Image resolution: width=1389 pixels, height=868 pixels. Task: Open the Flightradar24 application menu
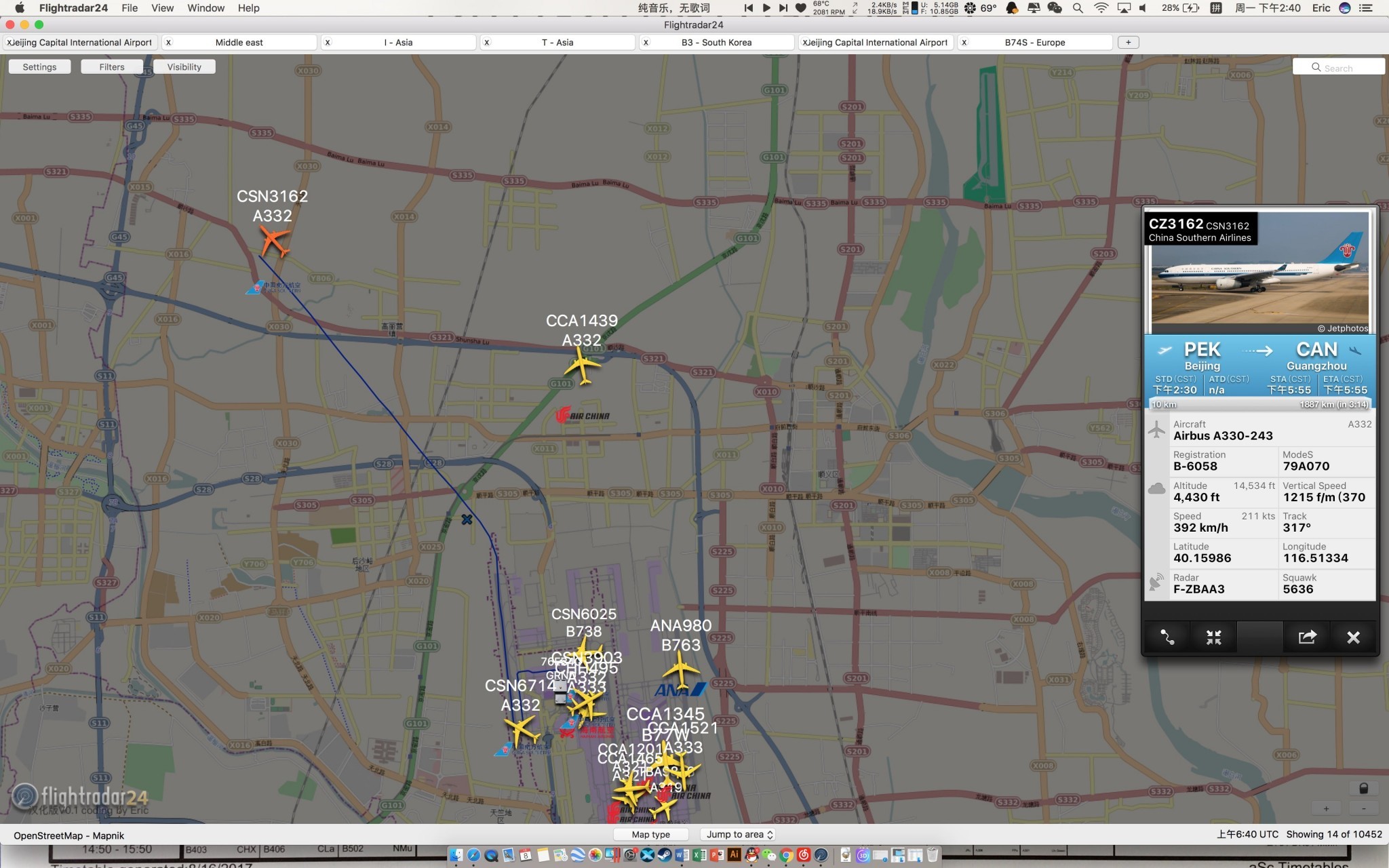73,8
